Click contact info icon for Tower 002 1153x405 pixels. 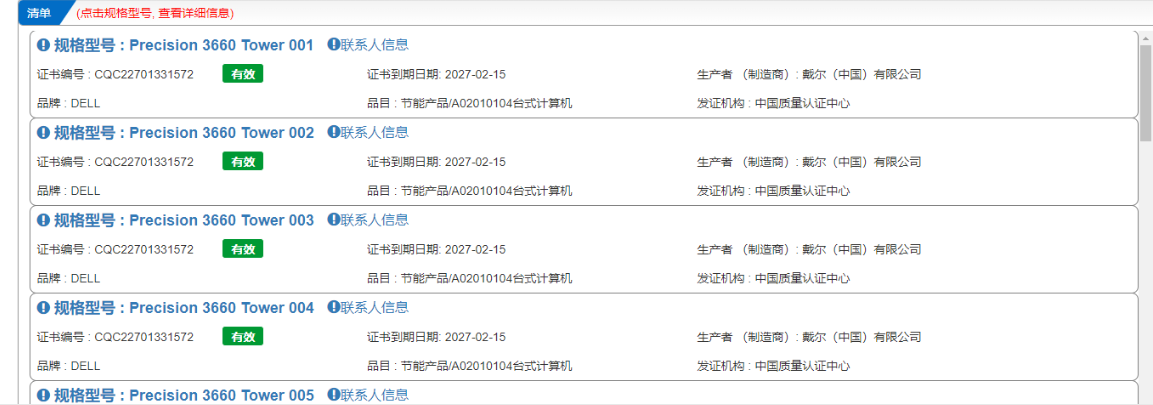pyautogui.click(x=333, y=132)
